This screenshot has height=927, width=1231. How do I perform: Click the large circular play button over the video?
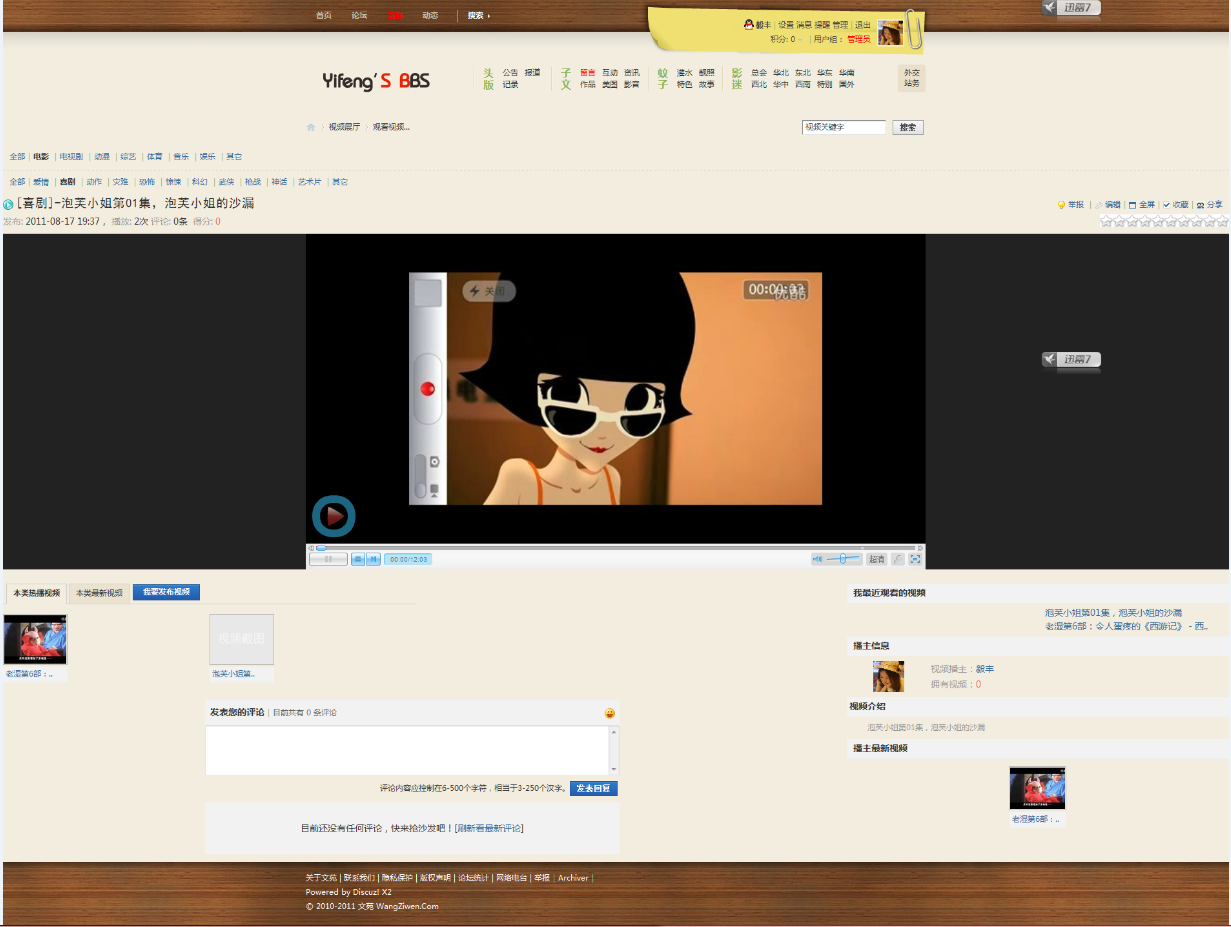pos(334,516)
